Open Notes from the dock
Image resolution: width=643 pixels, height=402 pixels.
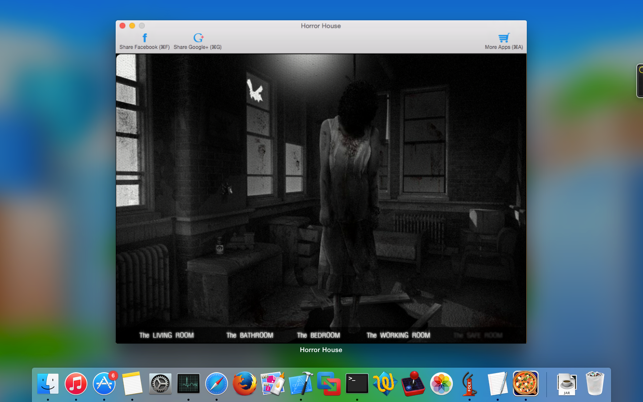click(132, 384)
